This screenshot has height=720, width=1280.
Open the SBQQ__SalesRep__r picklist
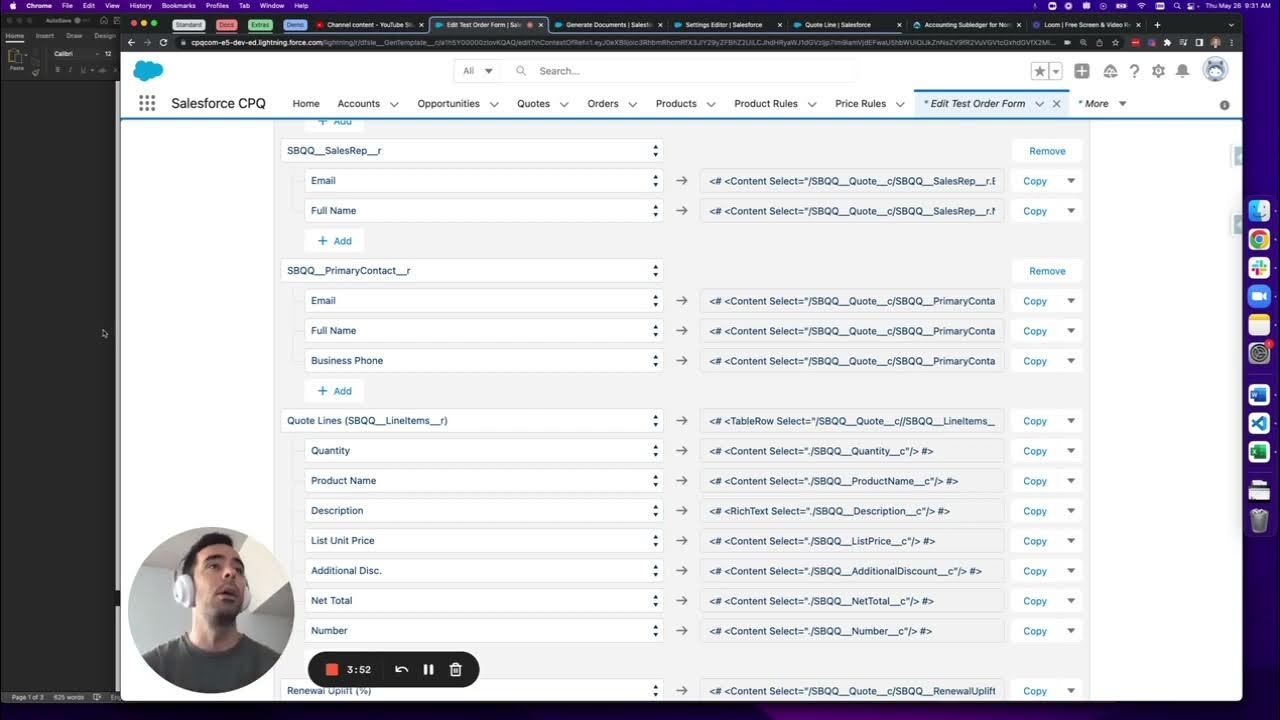472,151
